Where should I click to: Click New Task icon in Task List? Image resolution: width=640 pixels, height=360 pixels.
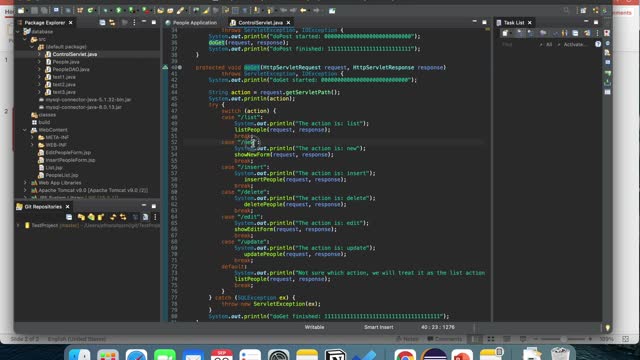point(505,33)
